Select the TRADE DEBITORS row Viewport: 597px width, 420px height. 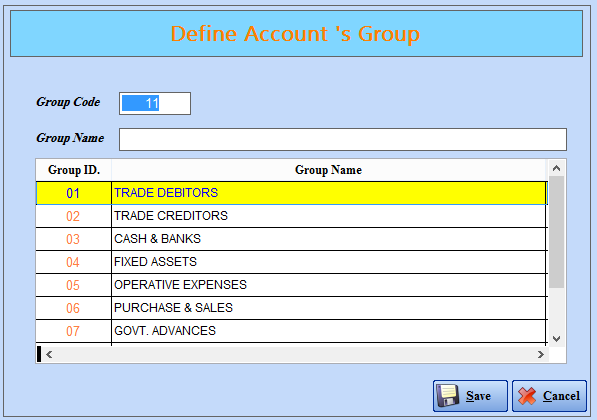[x=292, y=193]
